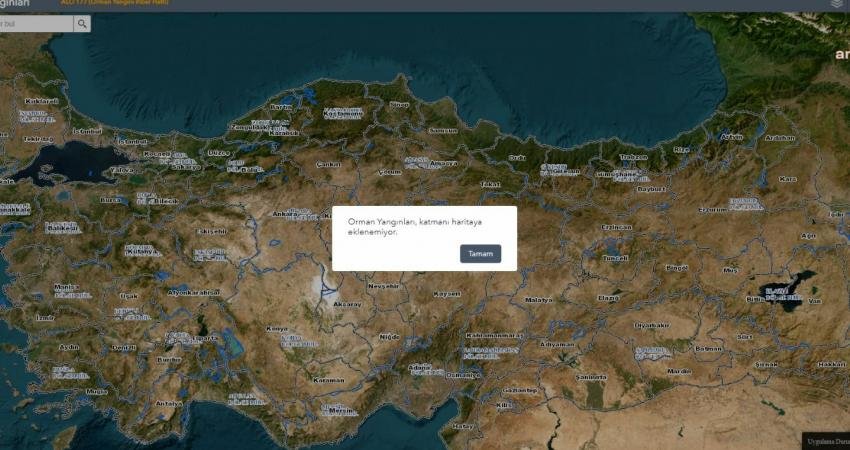Click the Ardahan label on map

780,138
